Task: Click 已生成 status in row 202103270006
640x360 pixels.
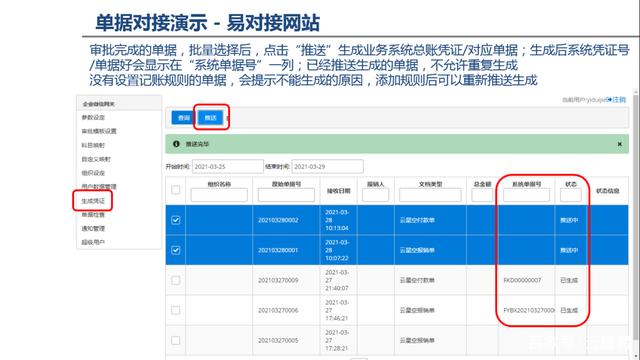Action: click(569, 310)
